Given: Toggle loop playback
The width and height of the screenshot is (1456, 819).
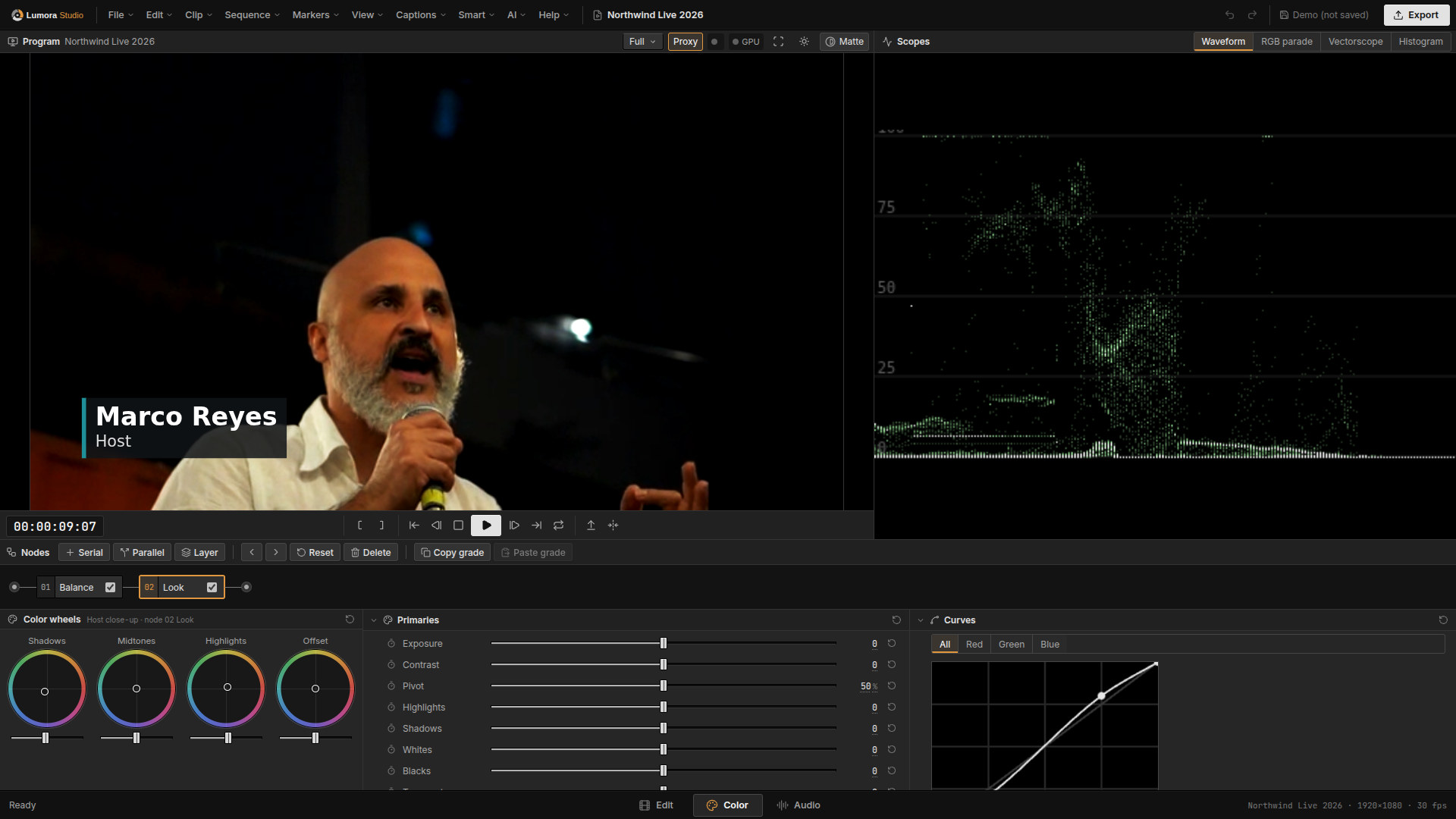Looking at the screenshot, I should coord(558,525).
